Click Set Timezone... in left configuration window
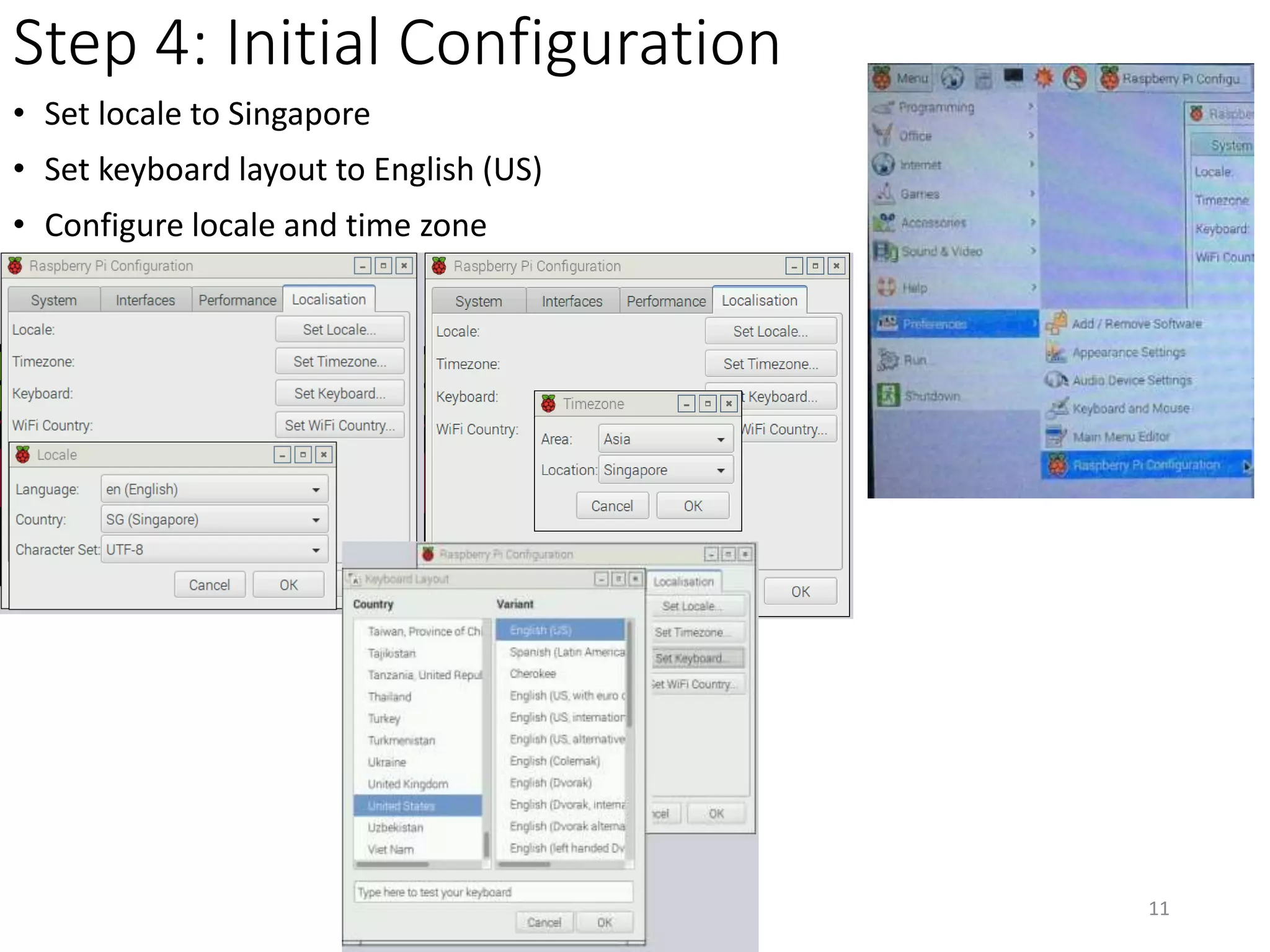The height and width of the screenshot is (952, 1270). coord(340,361)
